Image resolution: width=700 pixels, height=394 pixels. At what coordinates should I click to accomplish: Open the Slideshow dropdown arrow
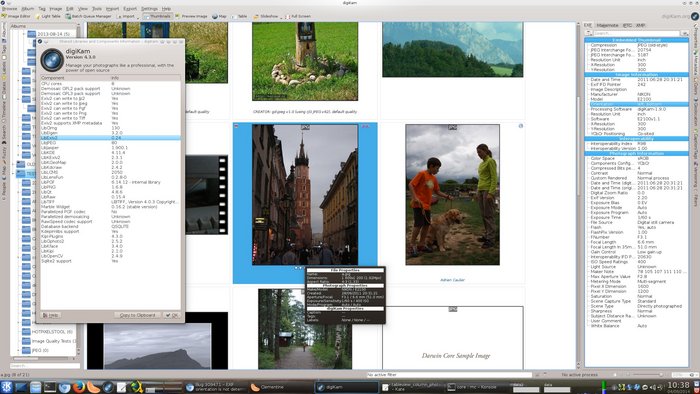coord(281,17)
